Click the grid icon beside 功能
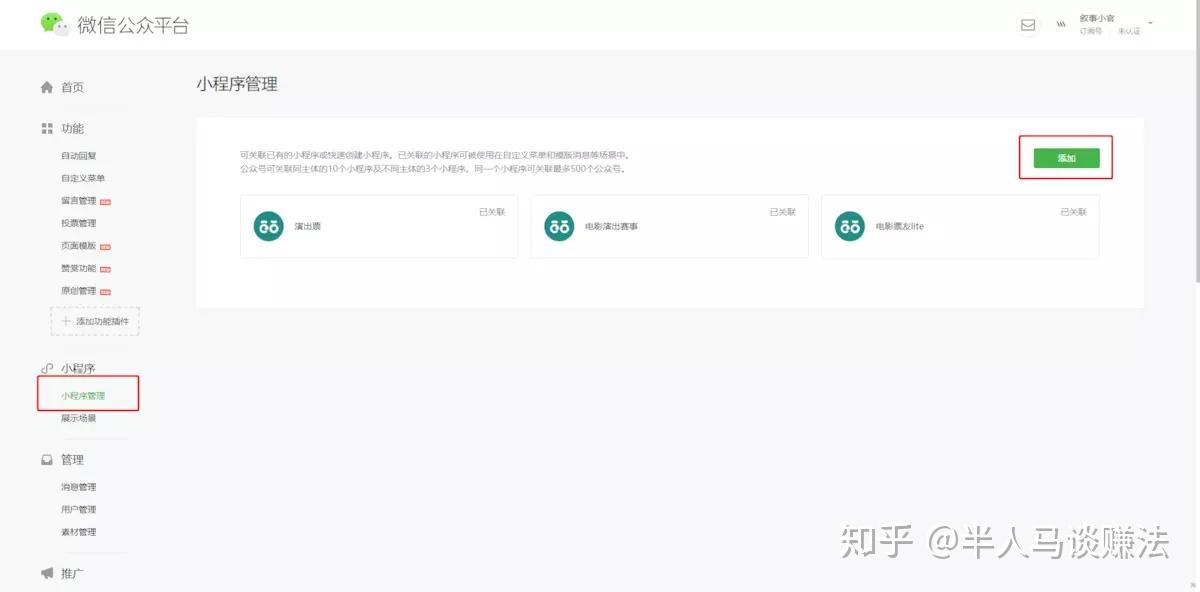Viewport: 1200px width, 592px height. (46, 128)
